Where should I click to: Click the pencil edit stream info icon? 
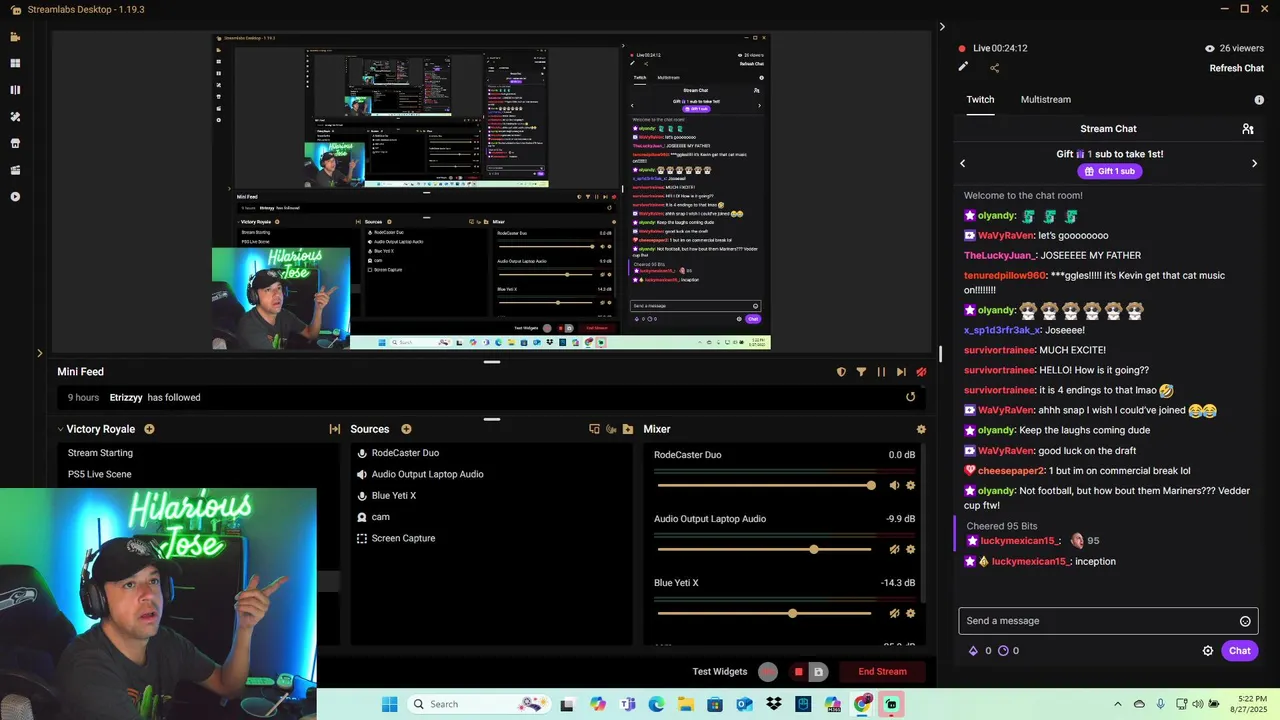pos(963,67)
